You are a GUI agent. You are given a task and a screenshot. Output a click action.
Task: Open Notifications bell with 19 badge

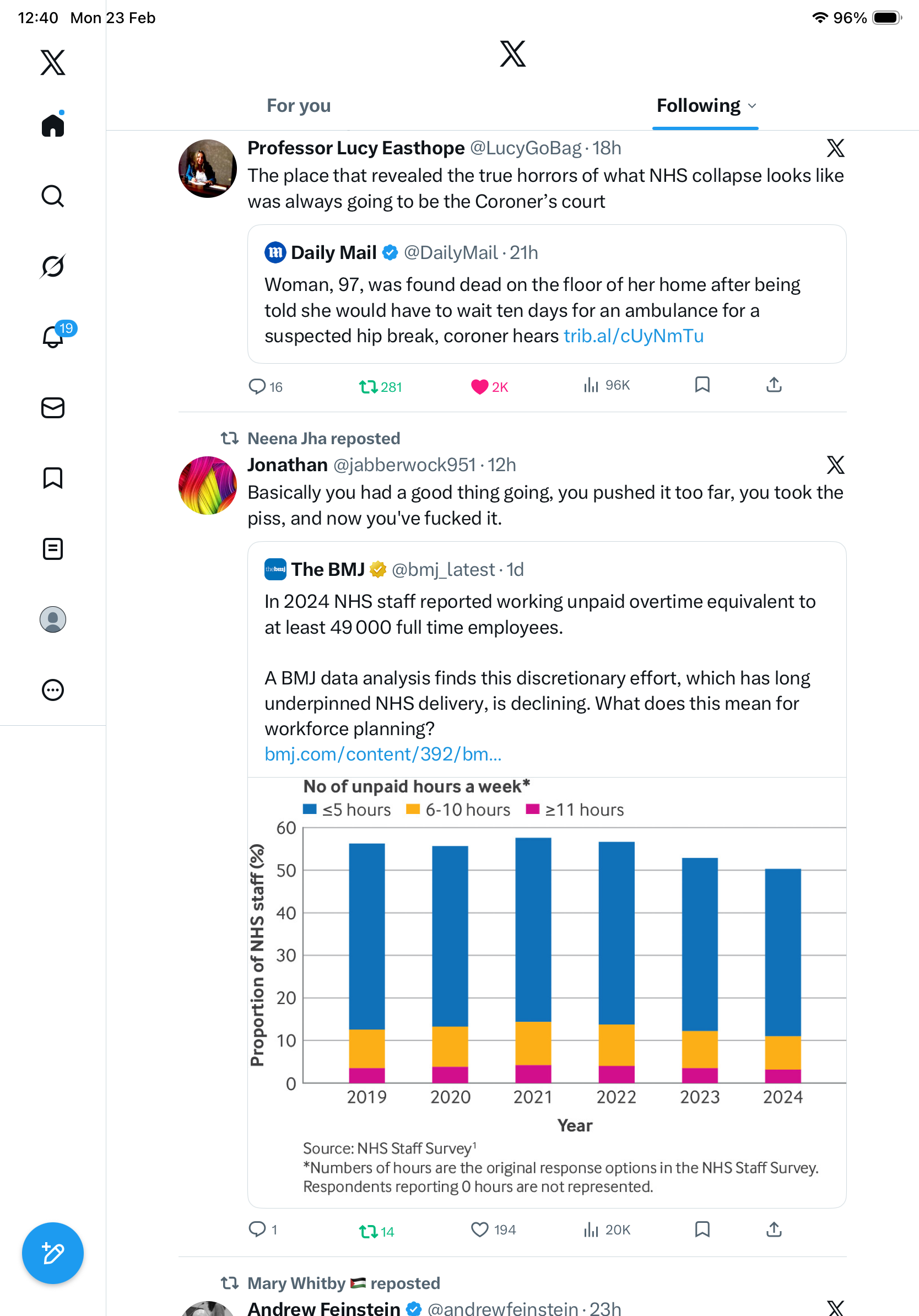[x=53, y=337]
